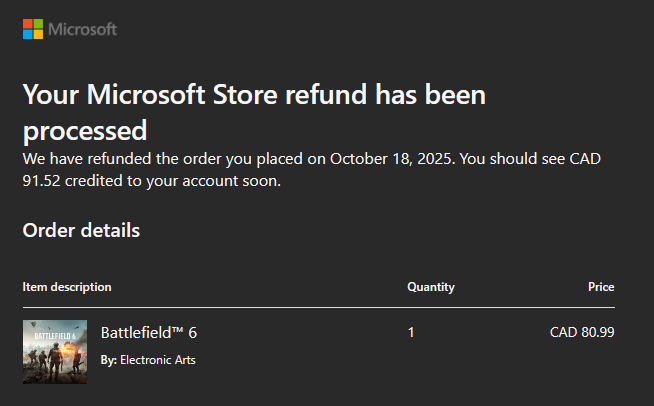Click the Price column header
Image resolution: width=654 pixels, height=406 pixels.
pyautogui.click(x=601, y=287)
